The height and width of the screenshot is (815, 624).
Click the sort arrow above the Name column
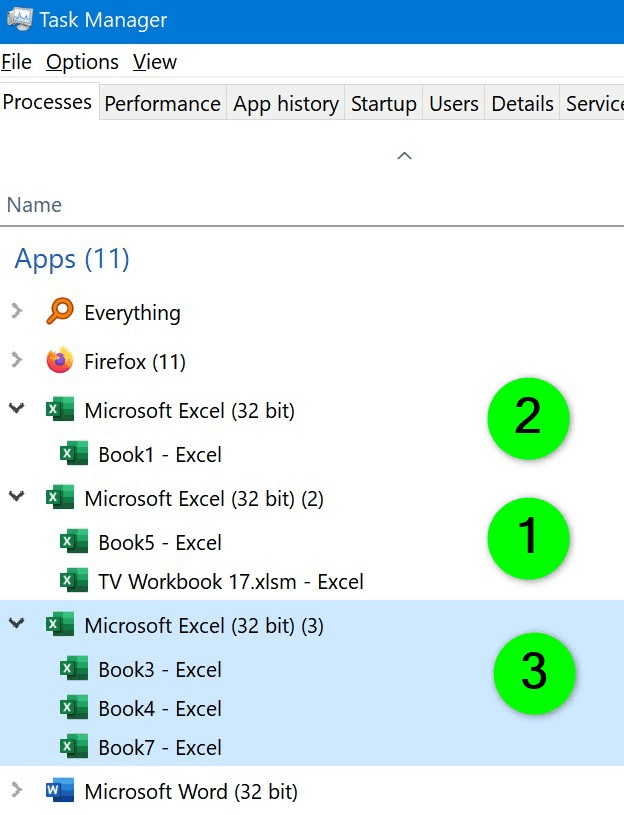pos(404,155)
